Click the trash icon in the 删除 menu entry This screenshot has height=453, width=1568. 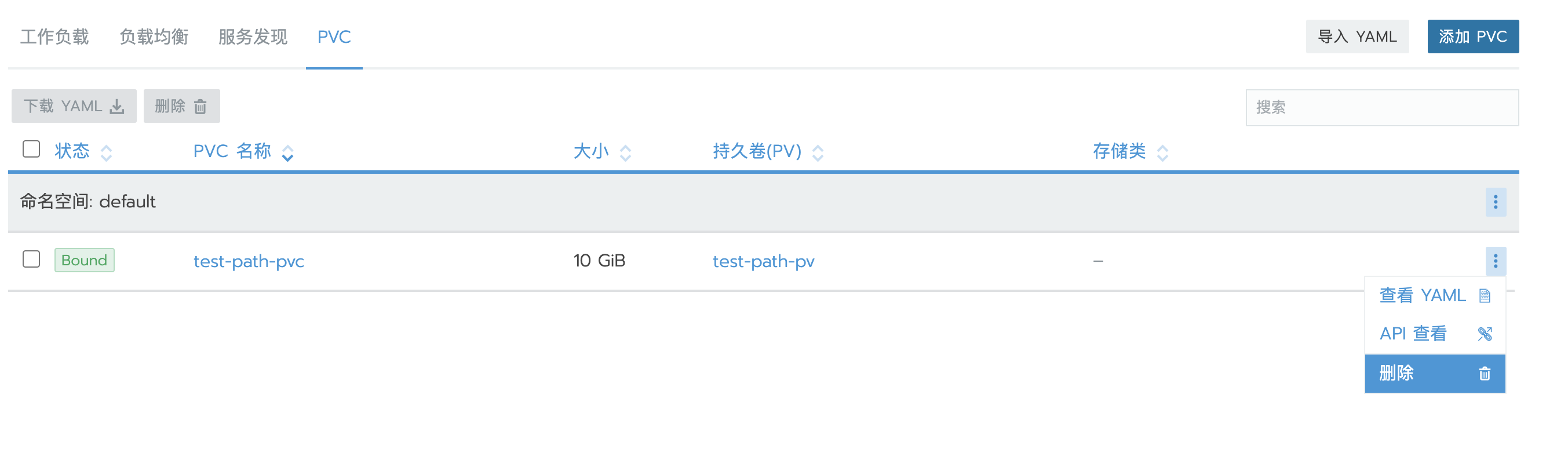tap(1484, 373)
